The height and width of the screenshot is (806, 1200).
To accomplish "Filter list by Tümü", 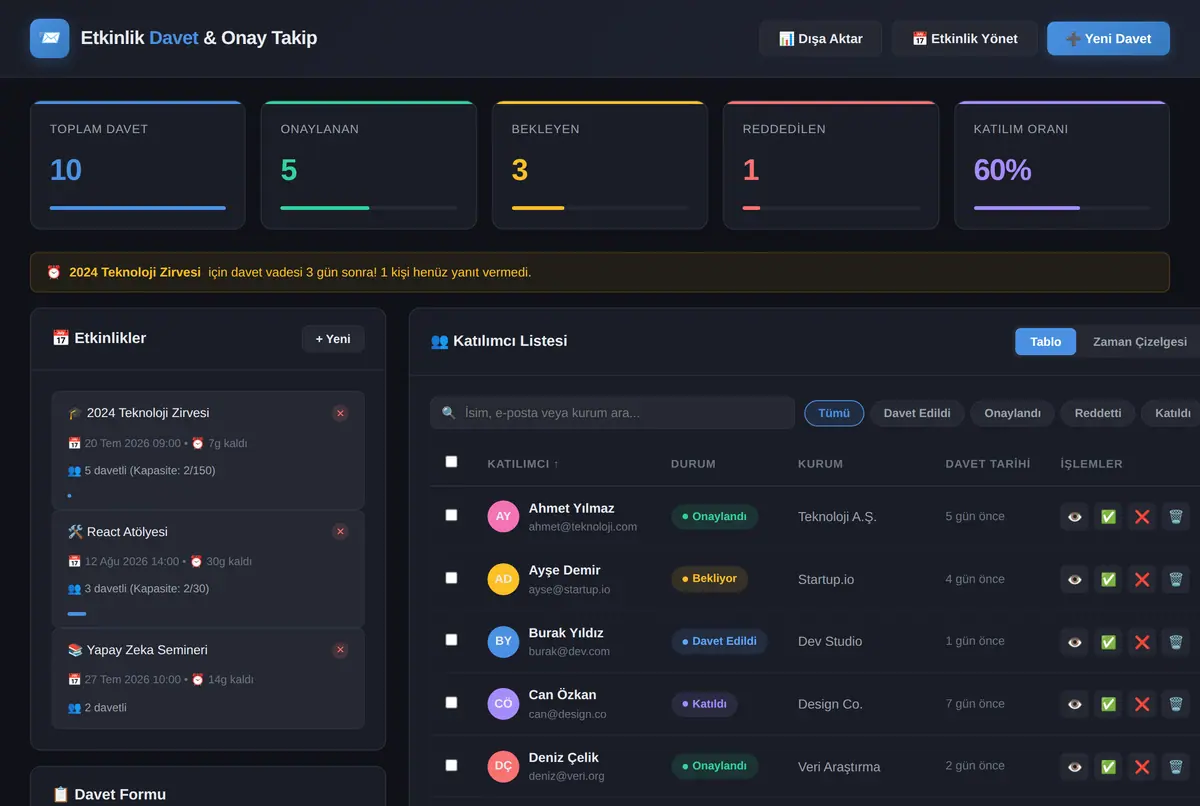I will (x=834, y=413).
